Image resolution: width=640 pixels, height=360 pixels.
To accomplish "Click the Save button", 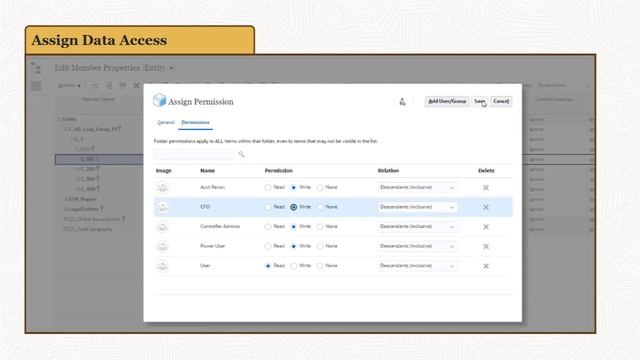I will (479, 101).
